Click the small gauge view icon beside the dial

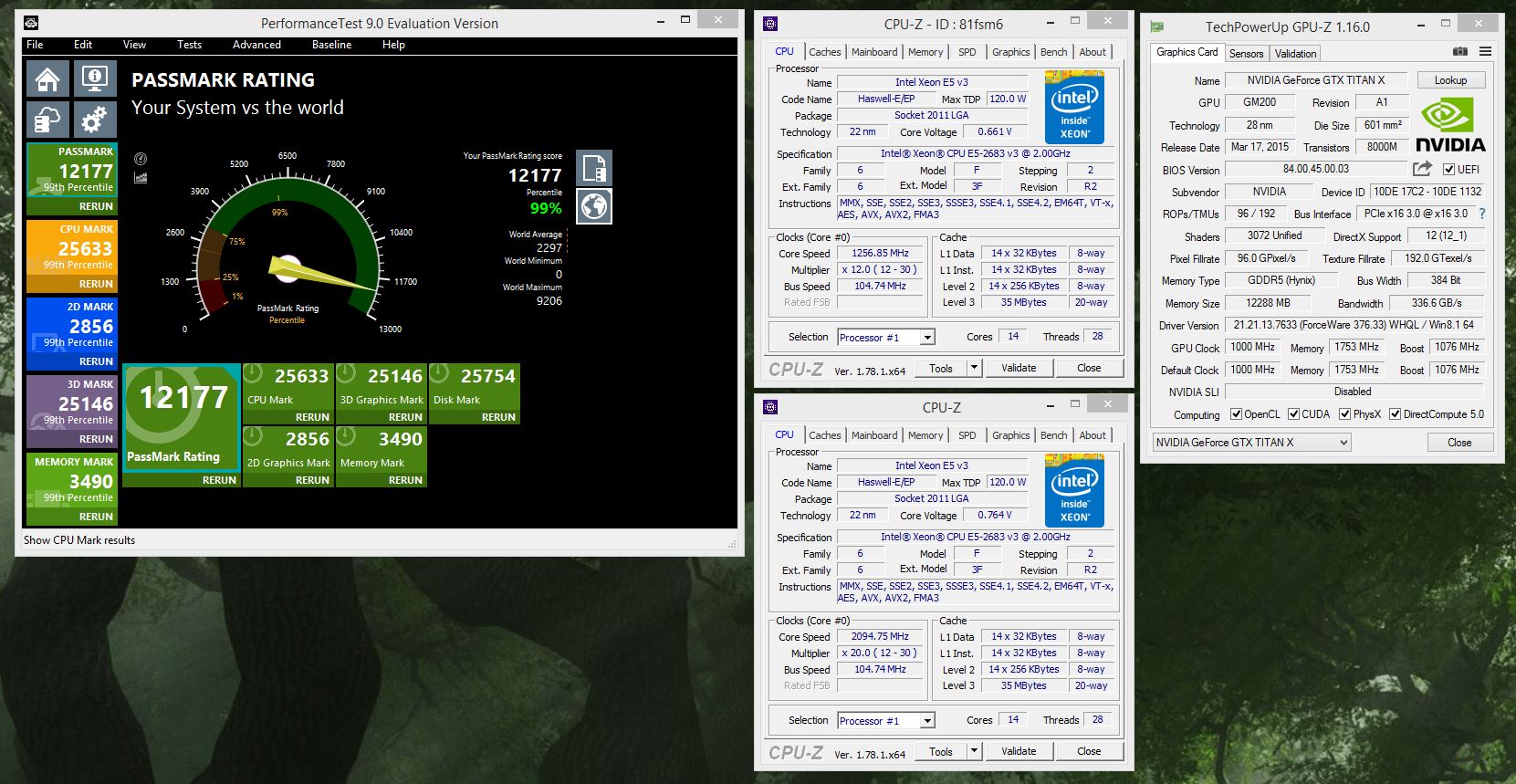click(x=141, y=159)
